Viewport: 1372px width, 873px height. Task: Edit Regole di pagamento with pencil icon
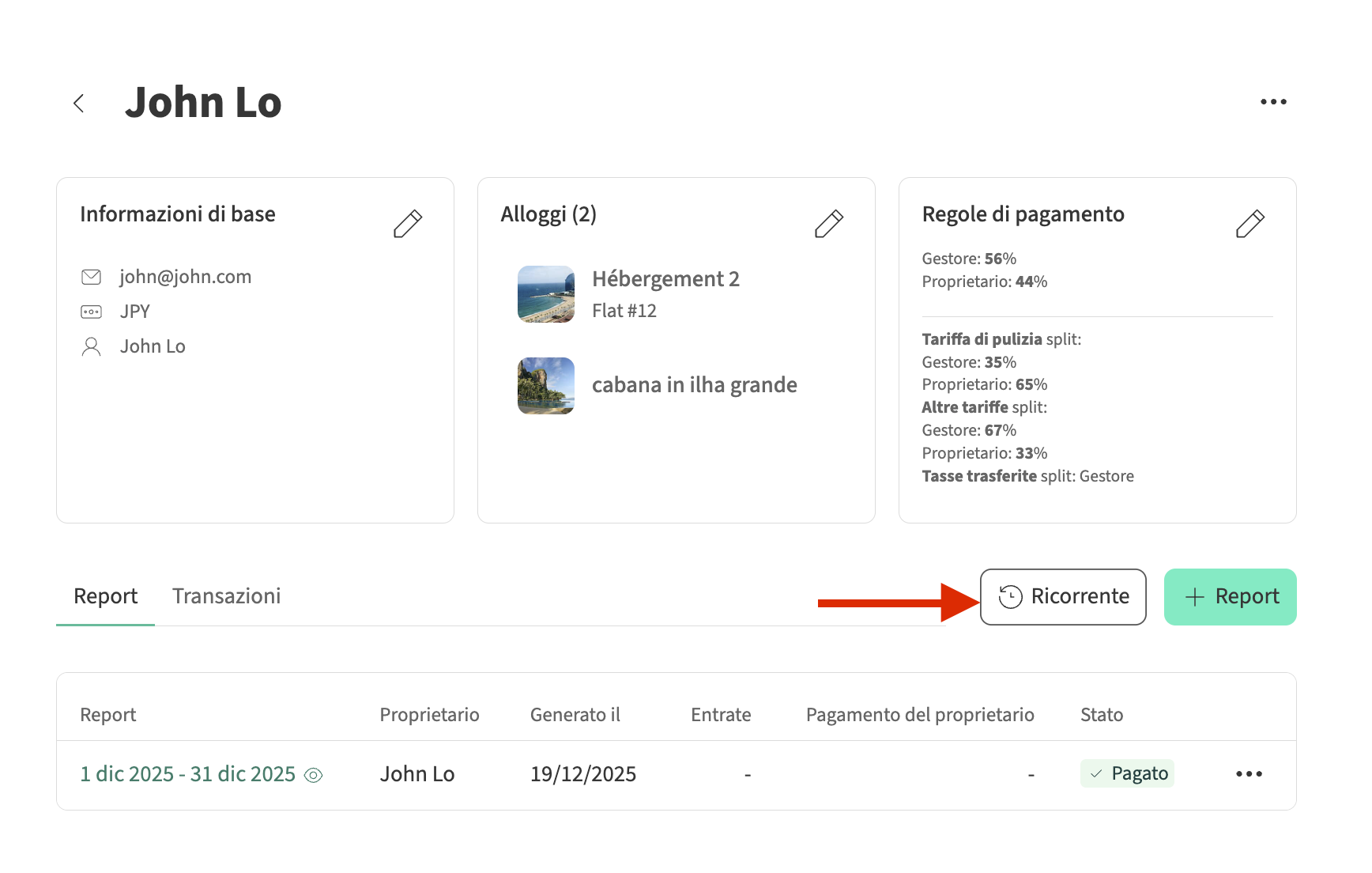[x=1249, y=224]
